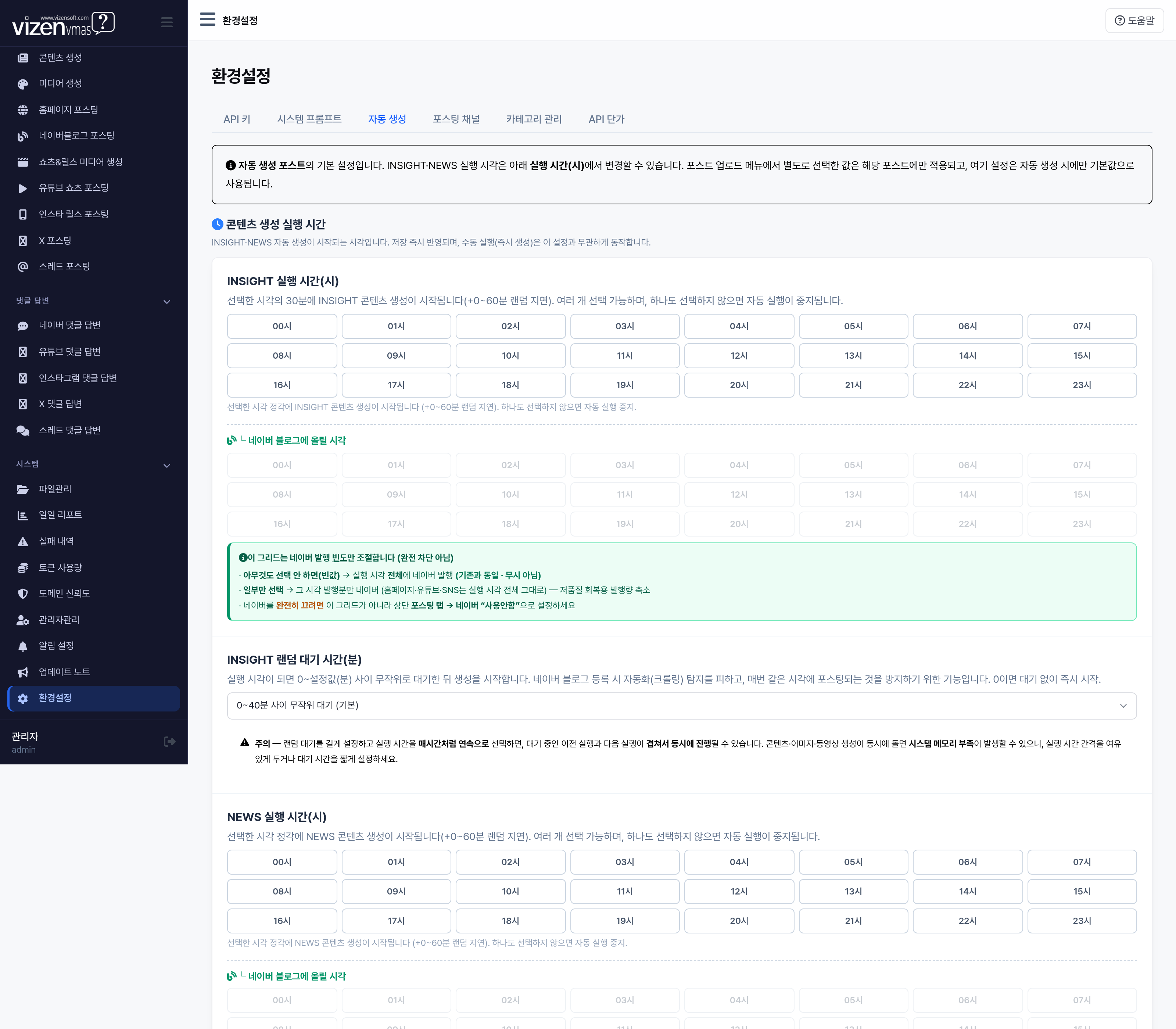Click the hamburger menu next to 환경설정

pyautogui.click(x=207, y=19)
